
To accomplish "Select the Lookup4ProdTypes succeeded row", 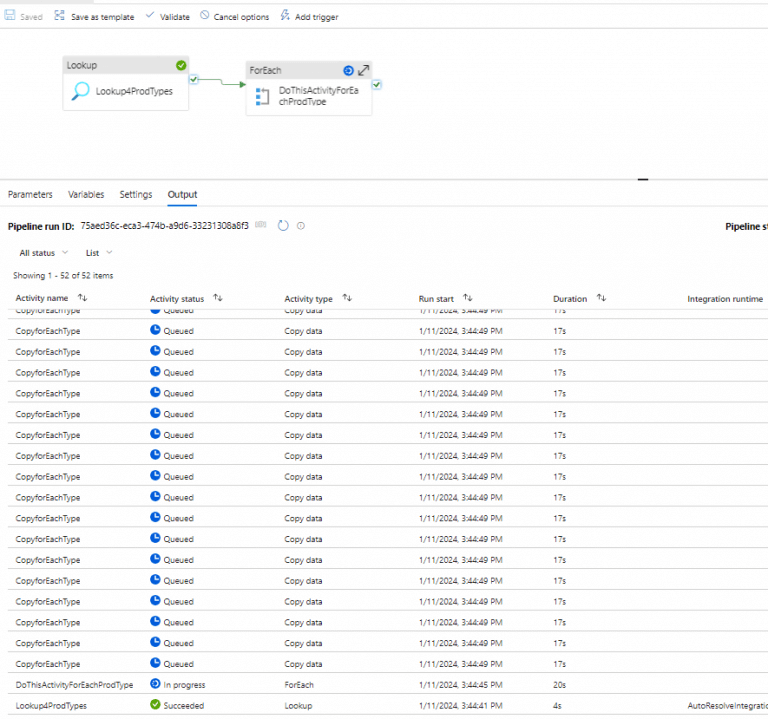I will [51, 705].
